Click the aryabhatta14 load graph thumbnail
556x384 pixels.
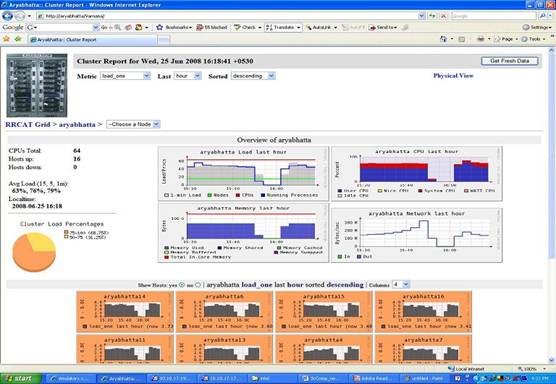(x=125, y=312)
